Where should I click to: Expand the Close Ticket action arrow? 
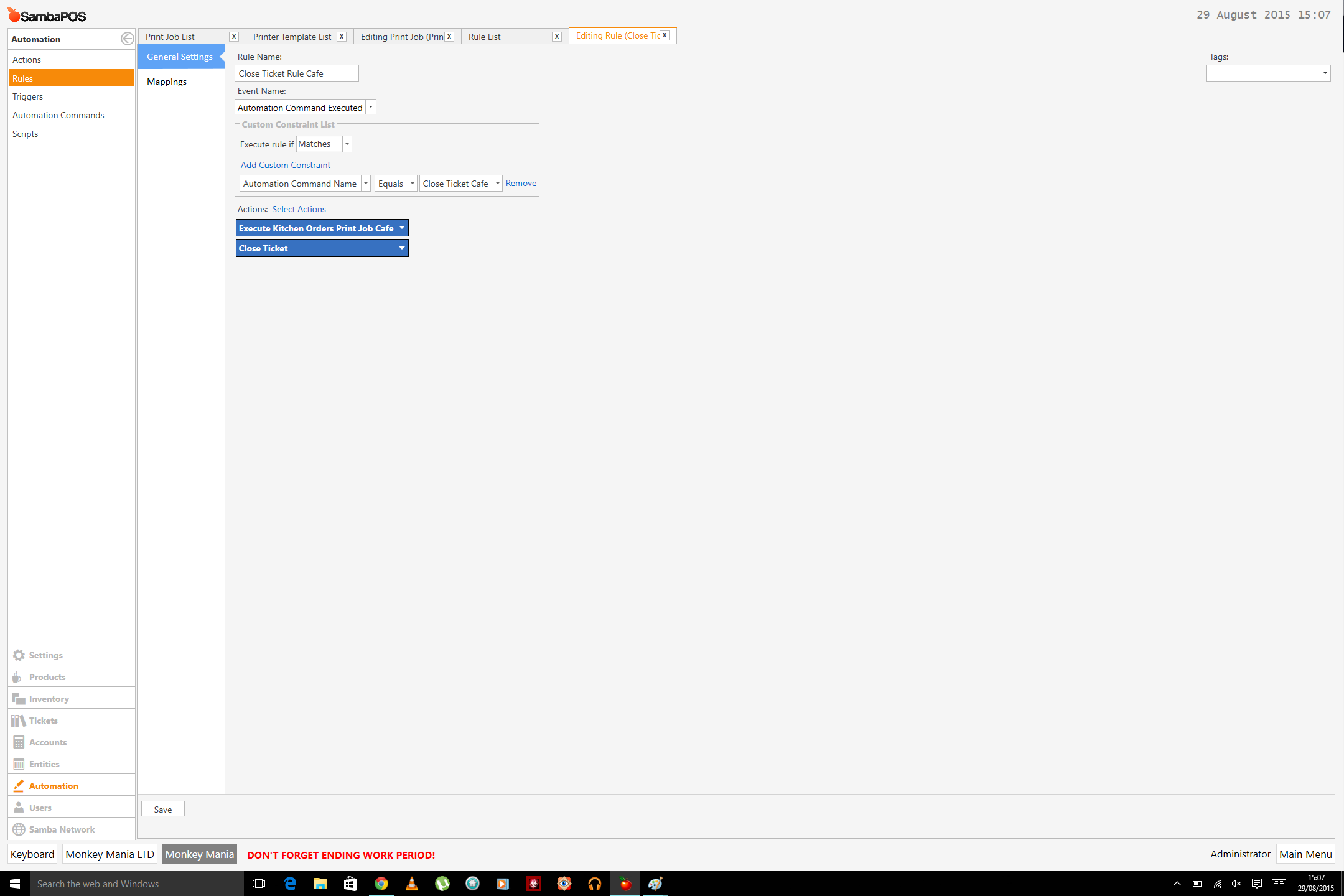pos(402,248)
